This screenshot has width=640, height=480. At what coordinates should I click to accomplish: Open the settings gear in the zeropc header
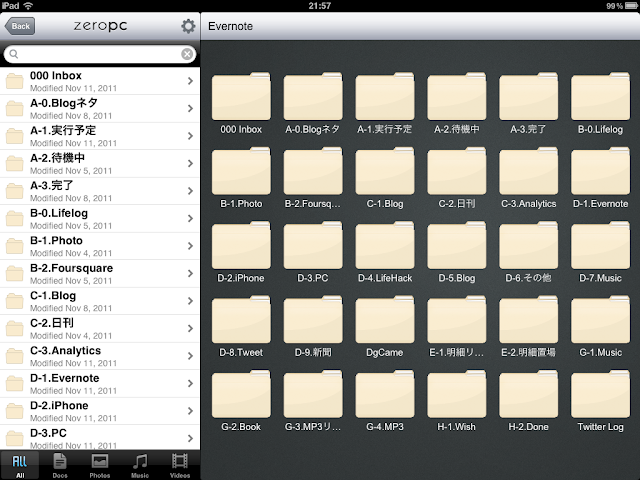coord(188,26)
